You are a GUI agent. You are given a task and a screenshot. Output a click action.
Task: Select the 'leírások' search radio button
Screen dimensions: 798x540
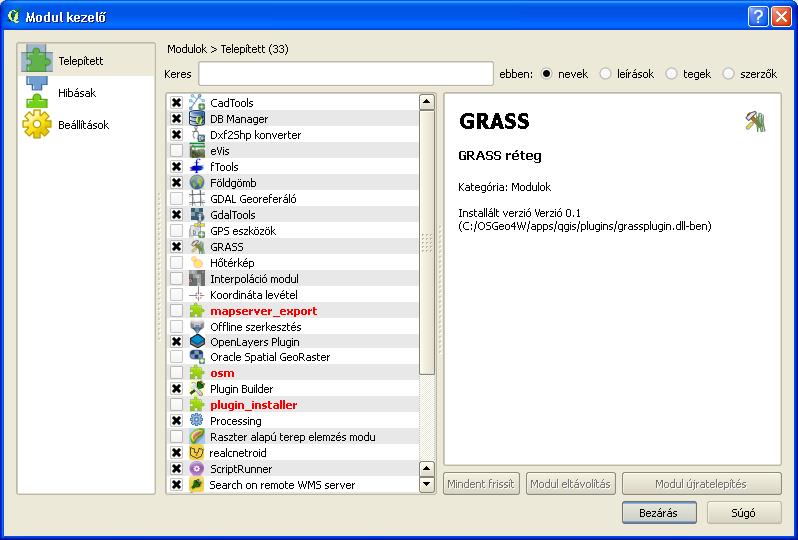tap(605, 74)
